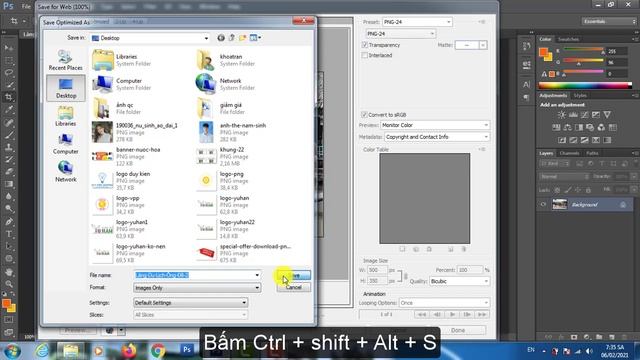Open the Essentials workspace dropdown
This screenshot has height=360, width=640.
(609, 21)
